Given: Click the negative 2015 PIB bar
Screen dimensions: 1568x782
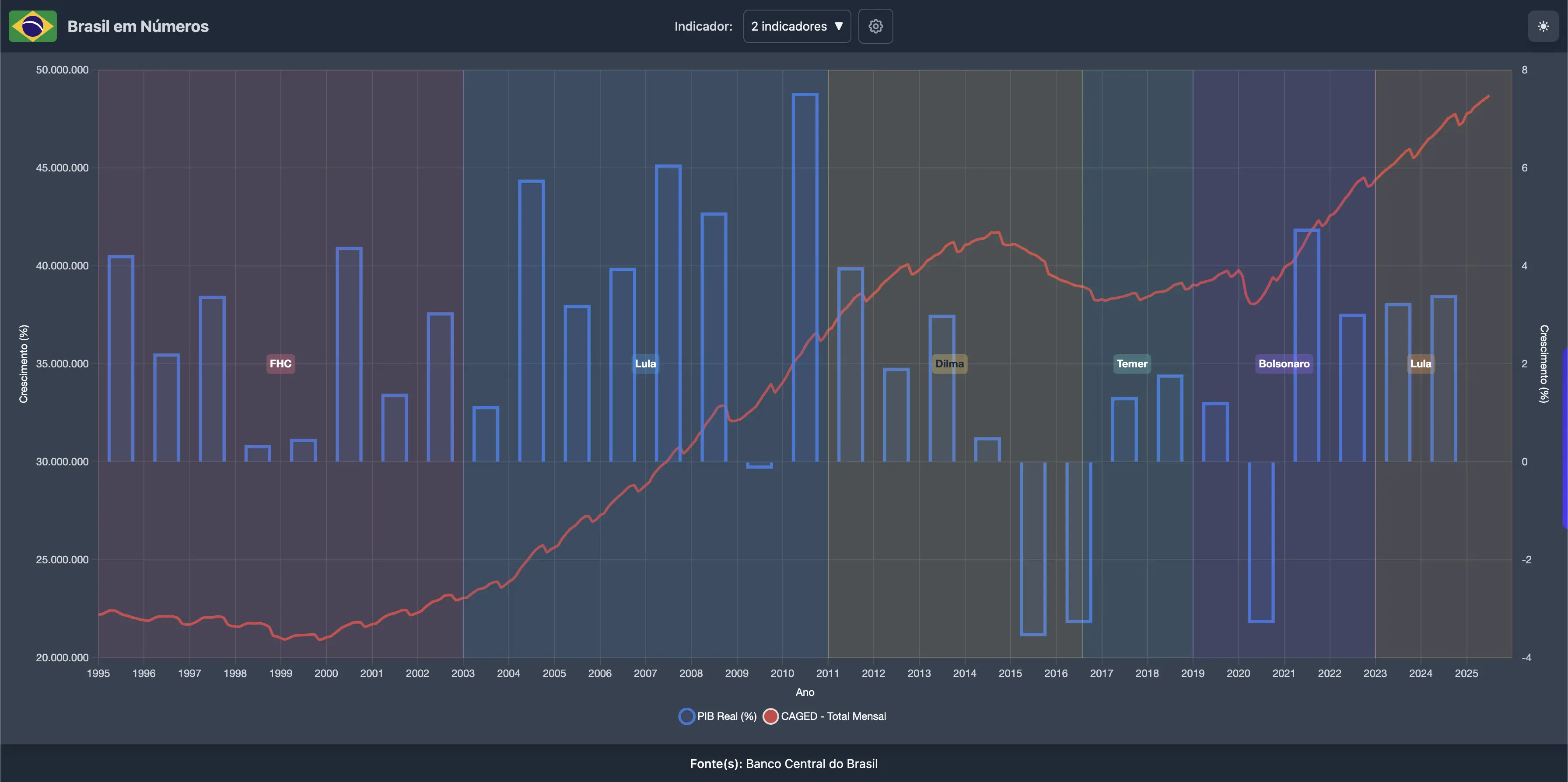Looking at the screenshot, I should coord(1033,548).
